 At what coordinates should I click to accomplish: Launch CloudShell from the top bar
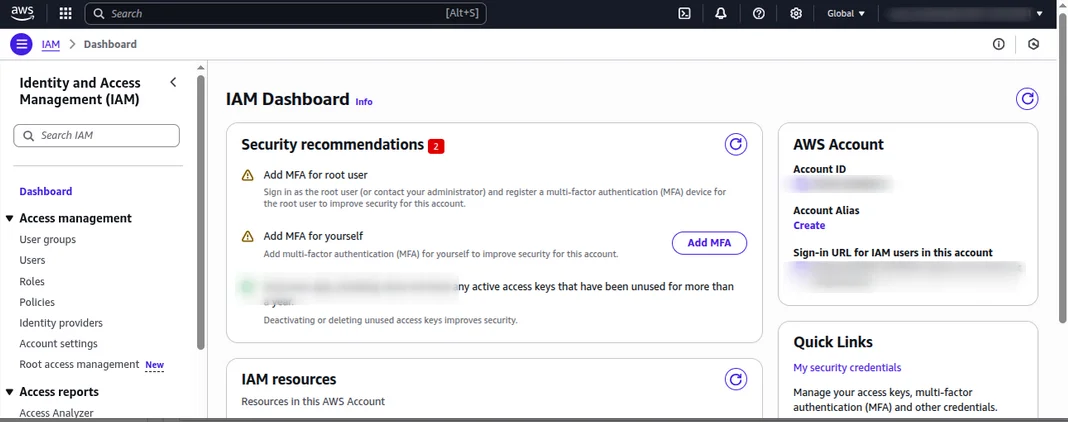[684, 14]
